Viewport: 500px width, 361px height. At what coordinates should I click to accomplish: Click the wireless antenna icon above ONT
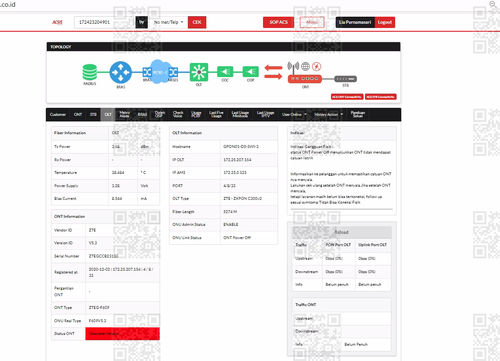(293, 67)
